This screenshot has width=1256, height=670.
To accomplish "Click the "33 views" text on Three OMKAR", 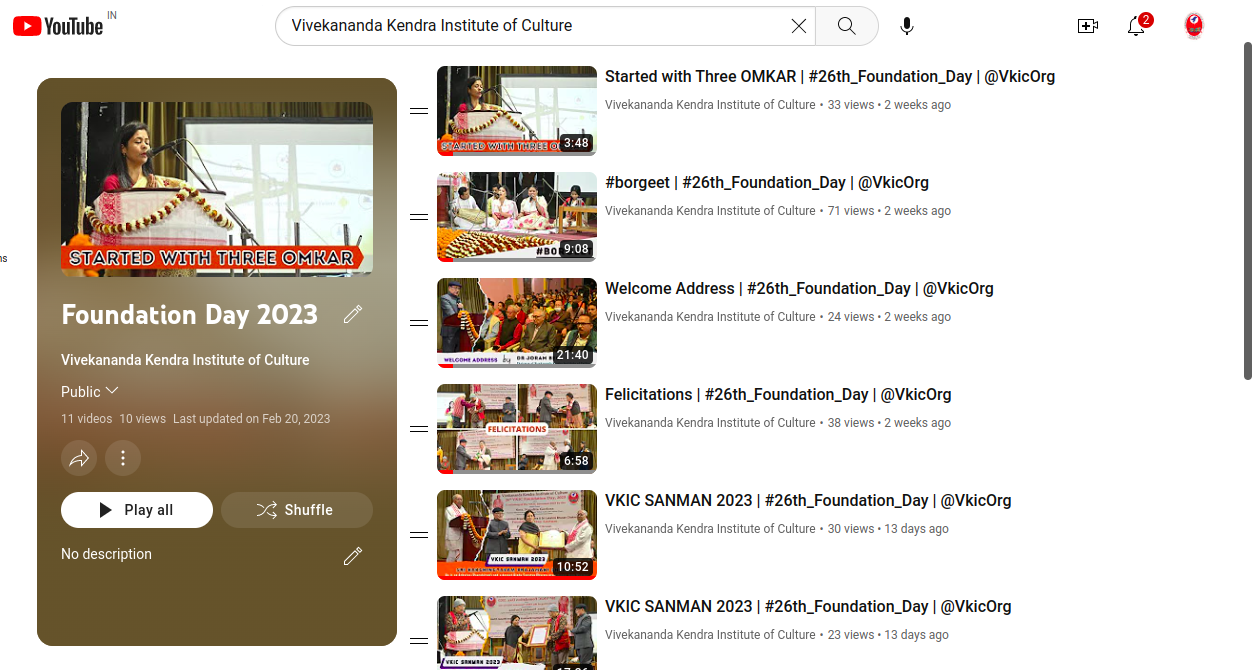I will 851,105.
